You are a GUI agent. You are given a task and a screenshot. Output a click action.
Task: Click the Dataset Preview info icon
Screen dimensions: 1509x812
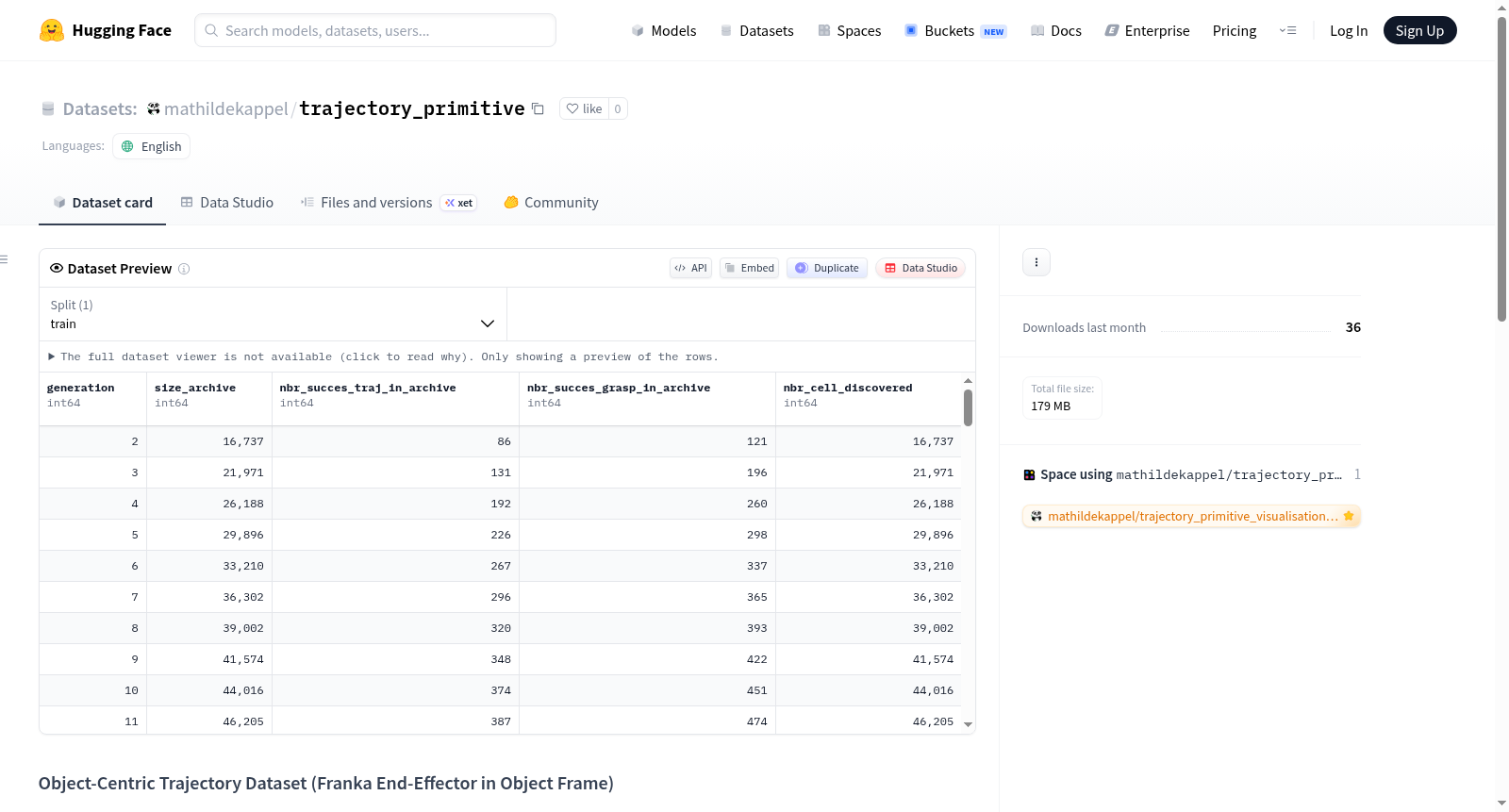coord(184,269)
